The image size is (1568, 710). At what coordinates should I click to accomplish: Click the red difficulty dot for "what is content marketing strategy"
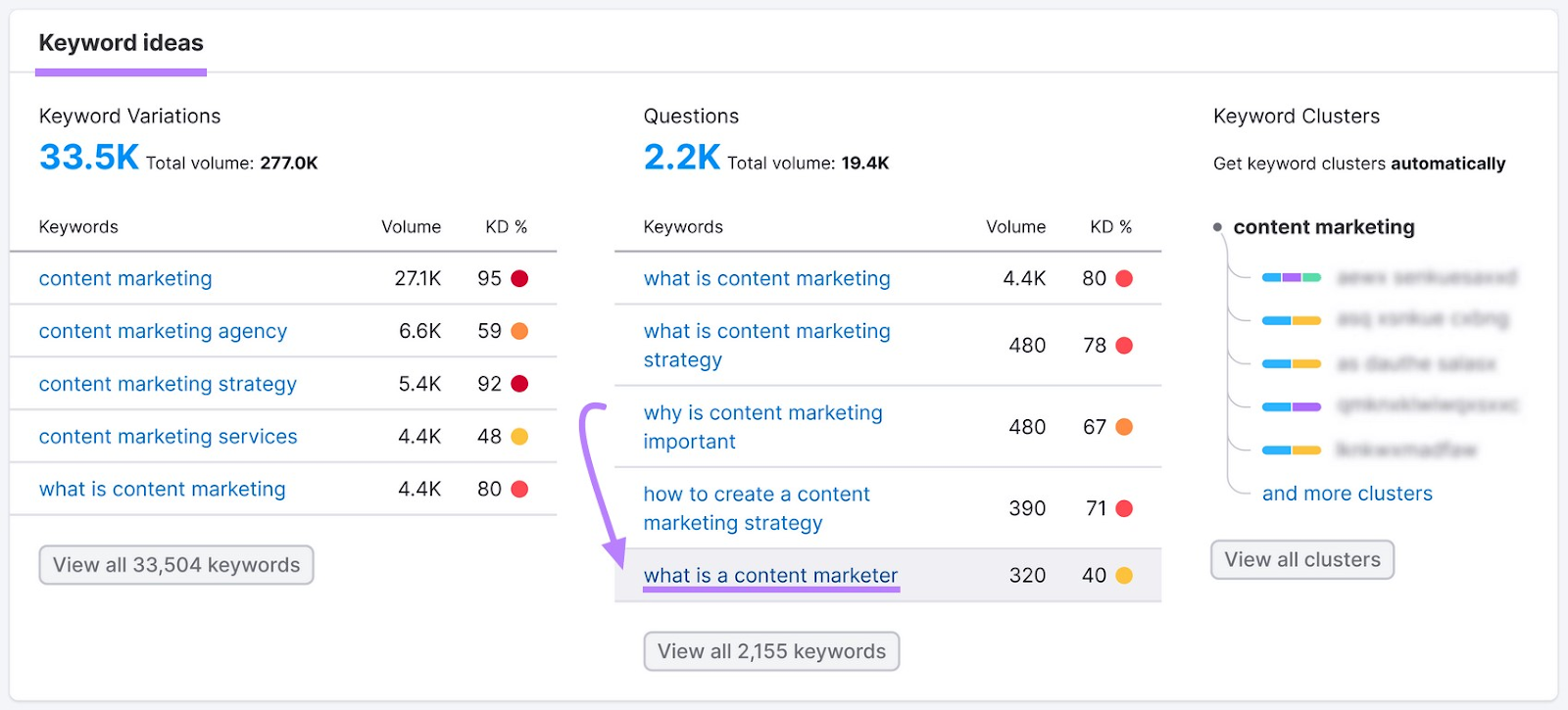(x=1123, y=345)
